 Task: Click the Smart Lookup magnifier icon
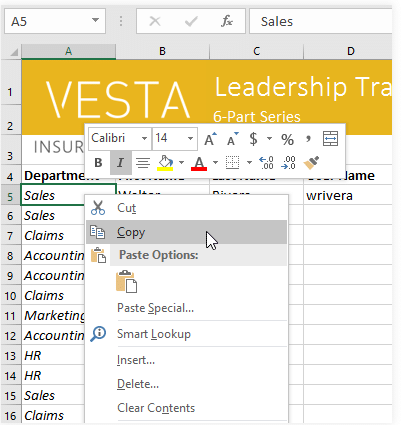click(98, 334)
